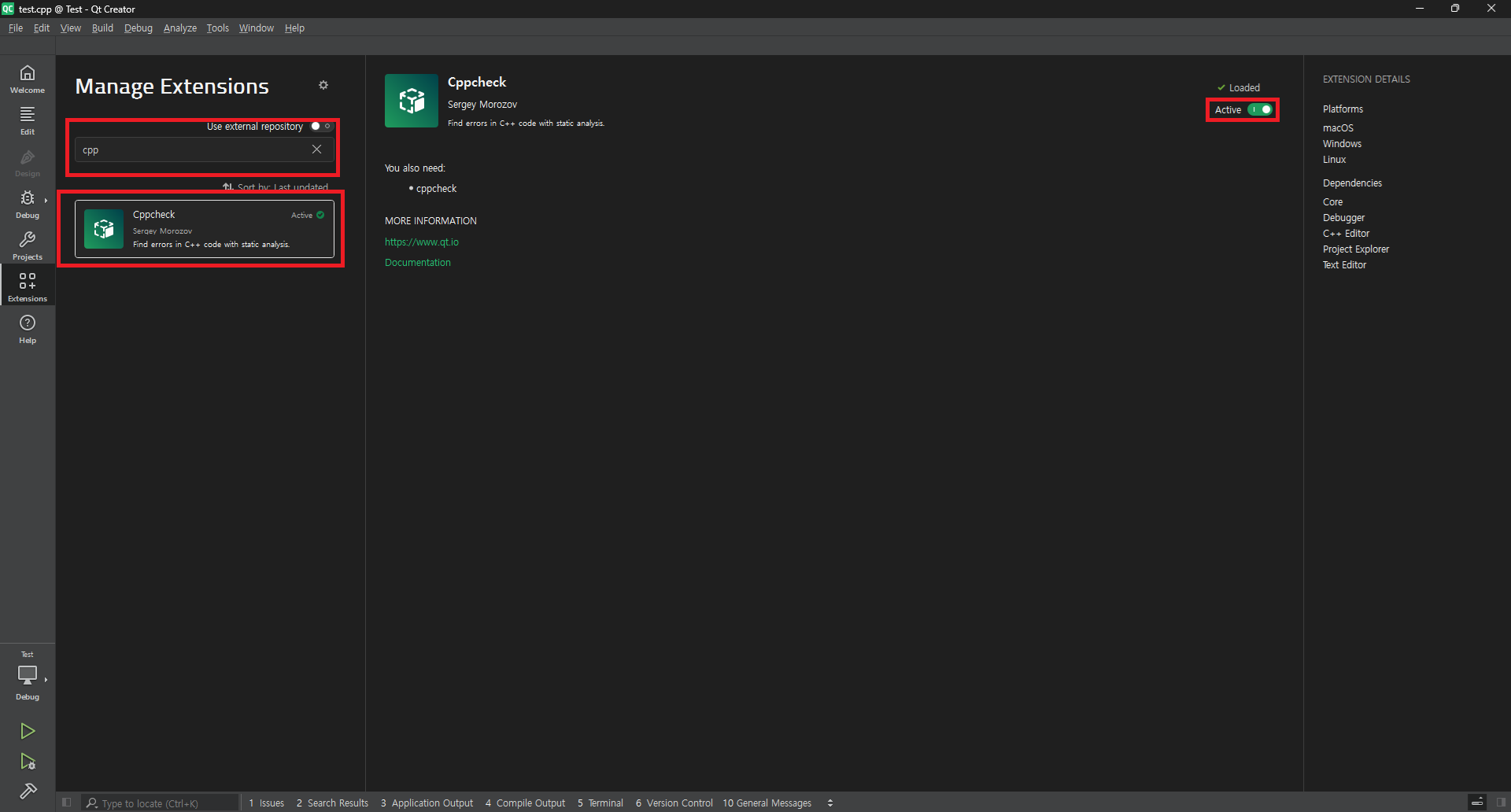Open the Search Results pane
Screen dimensions: 1511x812
pyautogui.click(x=333, y=803)
